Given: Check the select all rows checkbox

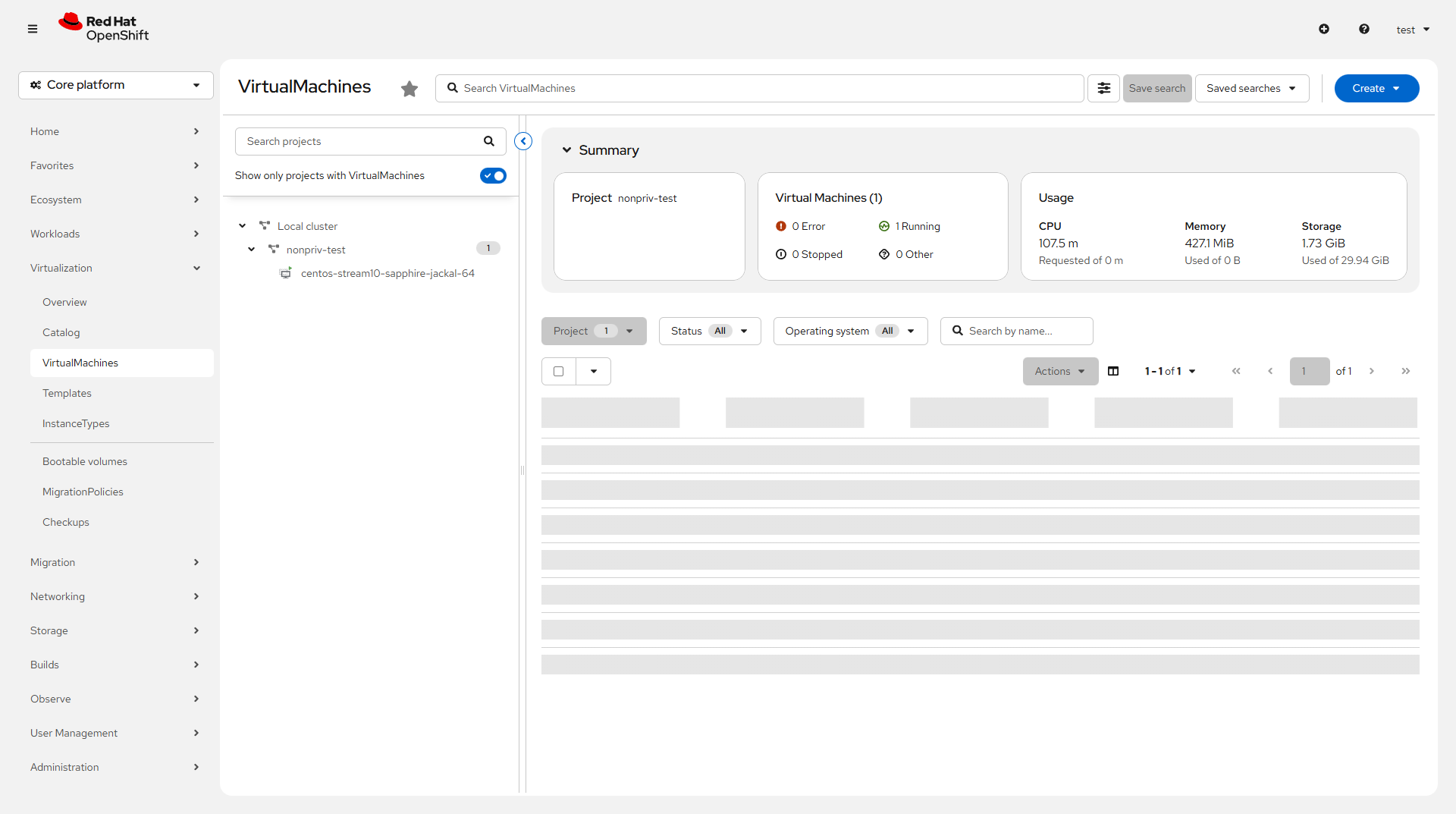Looking at the screenshot, I should (559, 371).
